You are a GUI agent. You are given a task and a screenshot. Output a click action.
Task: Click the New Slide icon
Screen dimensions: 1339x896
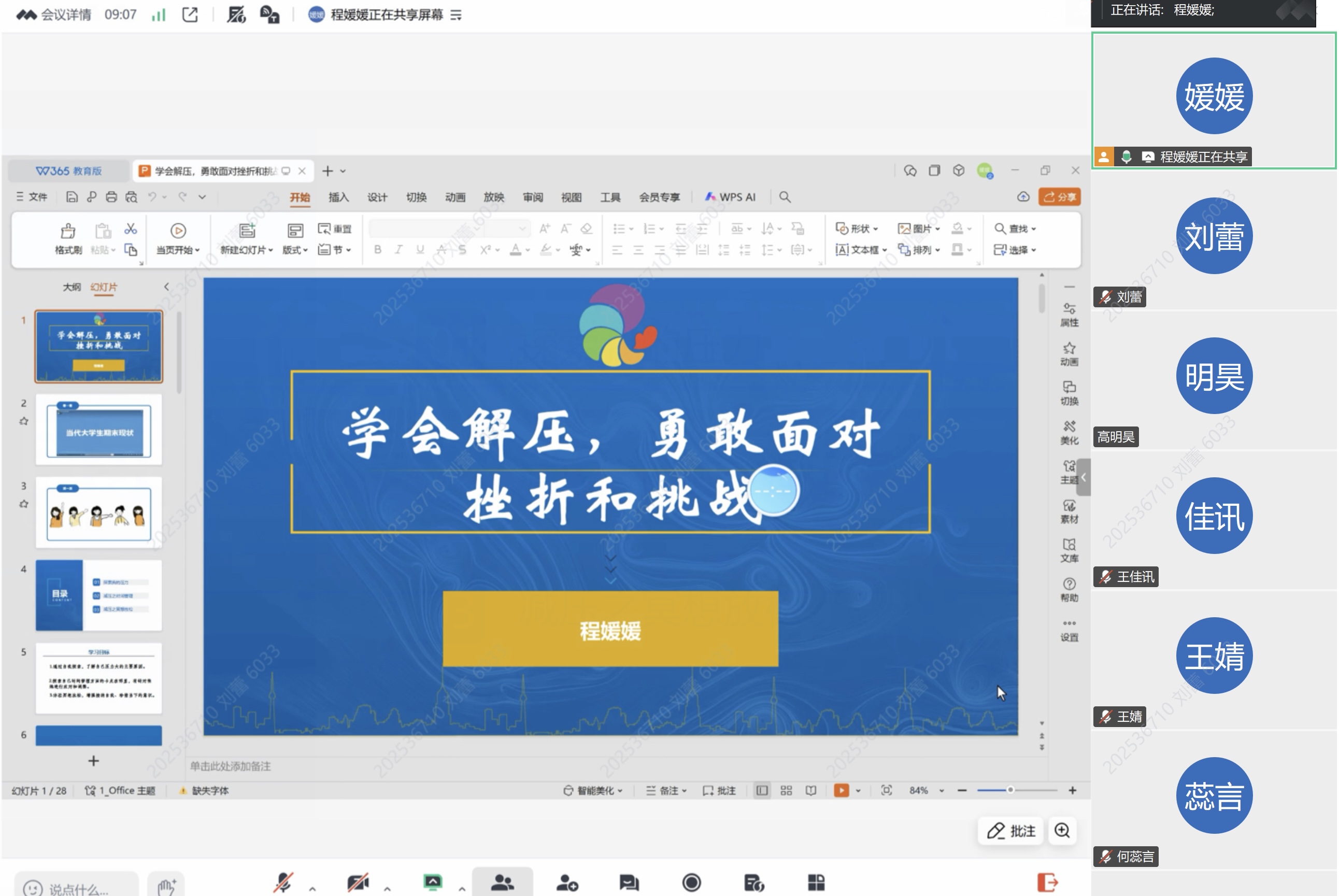click(x=247, y=231)
